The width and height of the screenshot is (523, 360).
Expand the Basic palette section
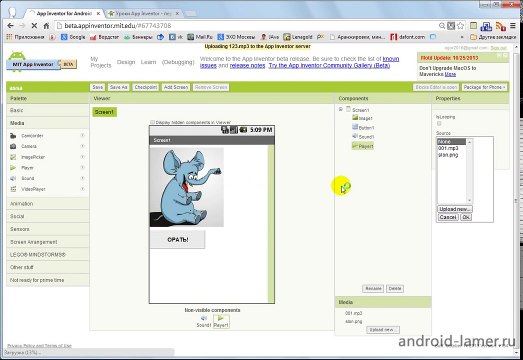[x=47, y=110]
